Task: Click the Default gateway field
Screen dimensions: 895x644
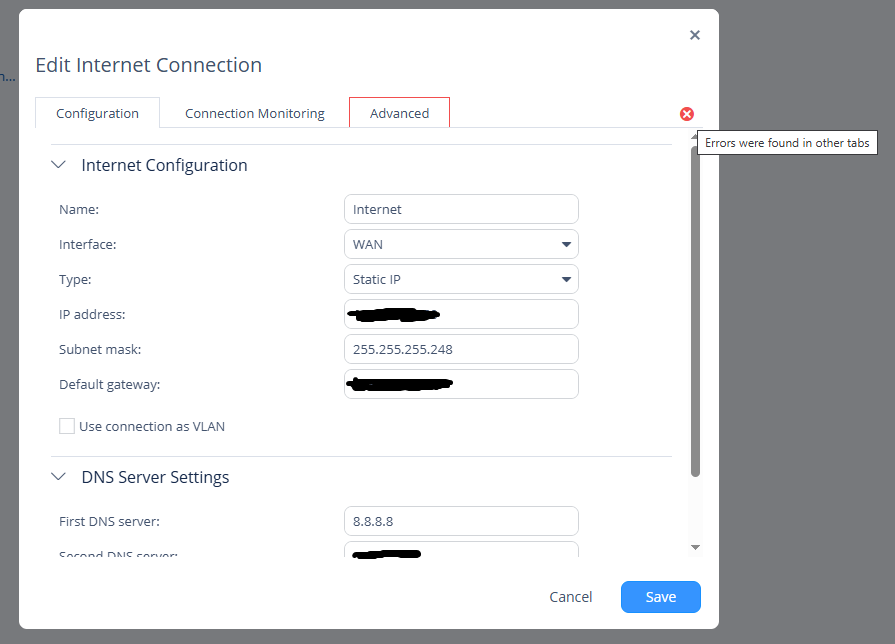Action: pos(461,384)
